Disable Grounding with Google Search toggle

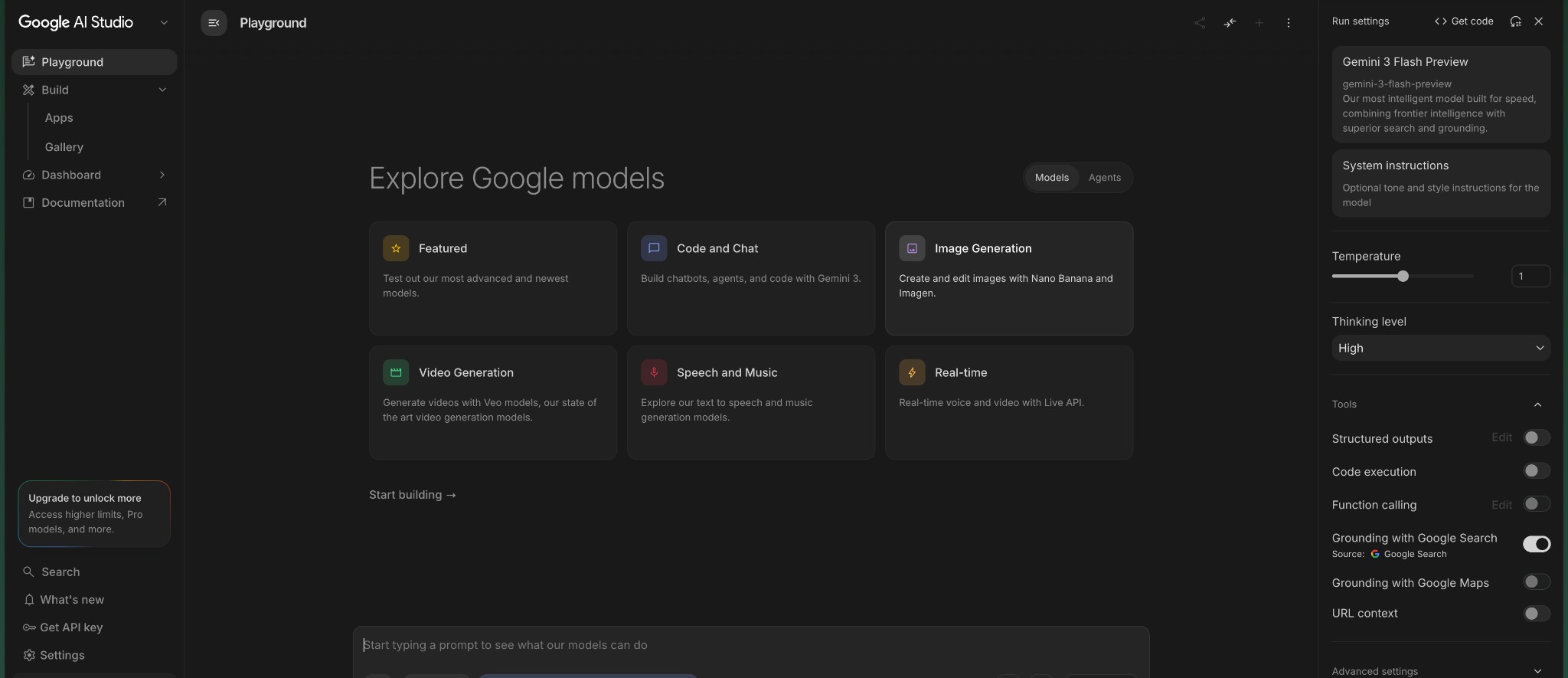click(1536, 544)
